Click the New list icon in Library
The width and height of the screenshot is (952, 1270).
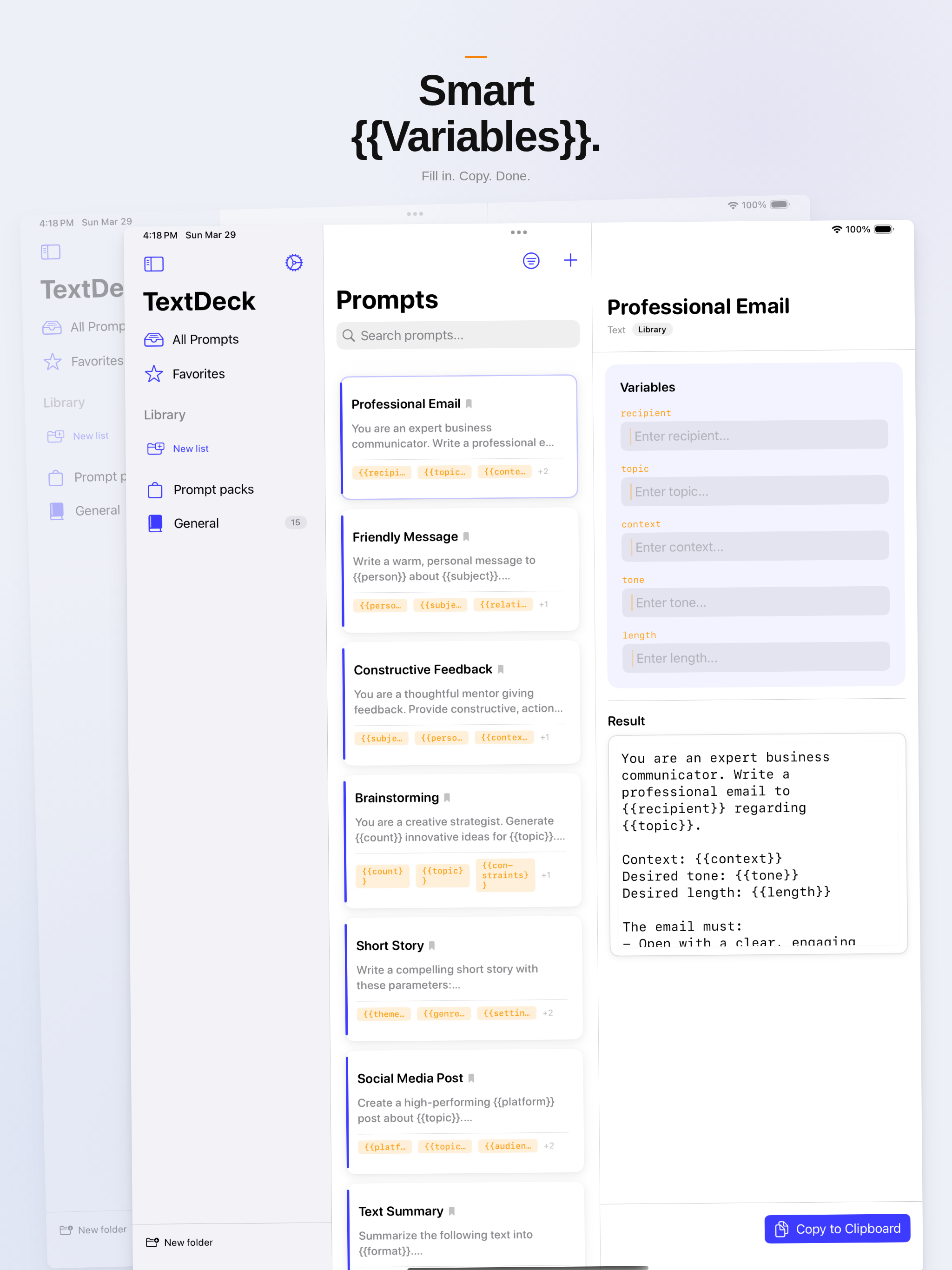pyautogui.click(x=156, y=449)
